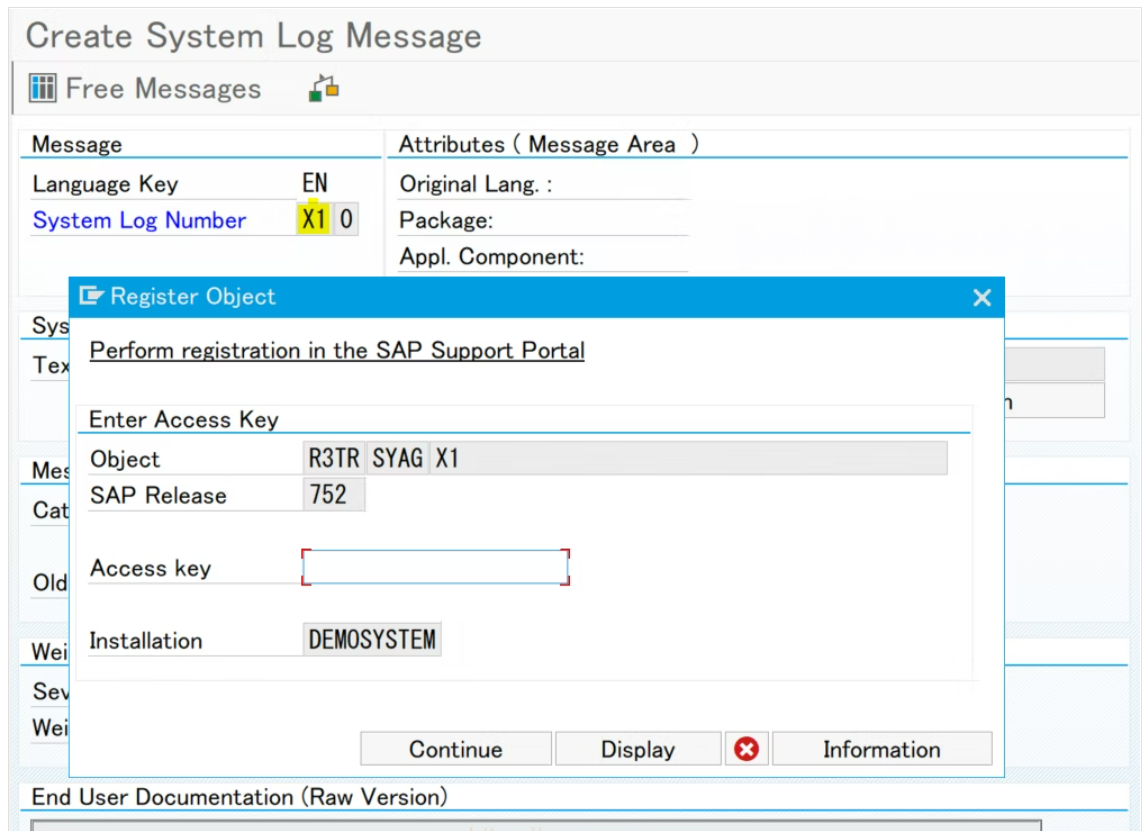Click inside the Access key input field

(x=435, y=566)
